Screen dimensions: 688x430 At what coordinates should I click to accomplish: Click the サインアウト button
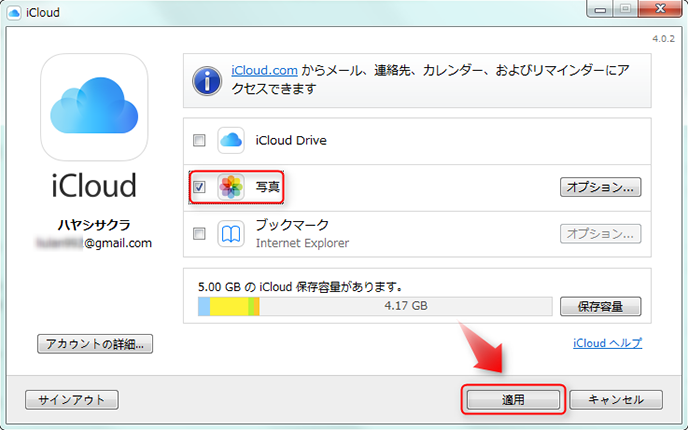click(x=72, y=400)
